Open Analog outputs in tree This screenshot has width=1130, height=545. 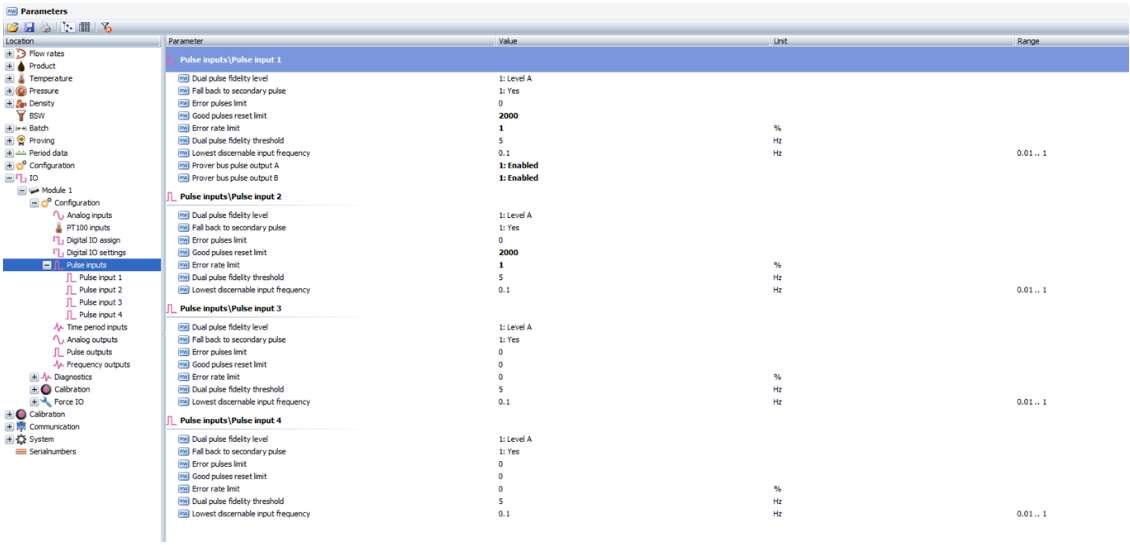(x=92, y=340)
